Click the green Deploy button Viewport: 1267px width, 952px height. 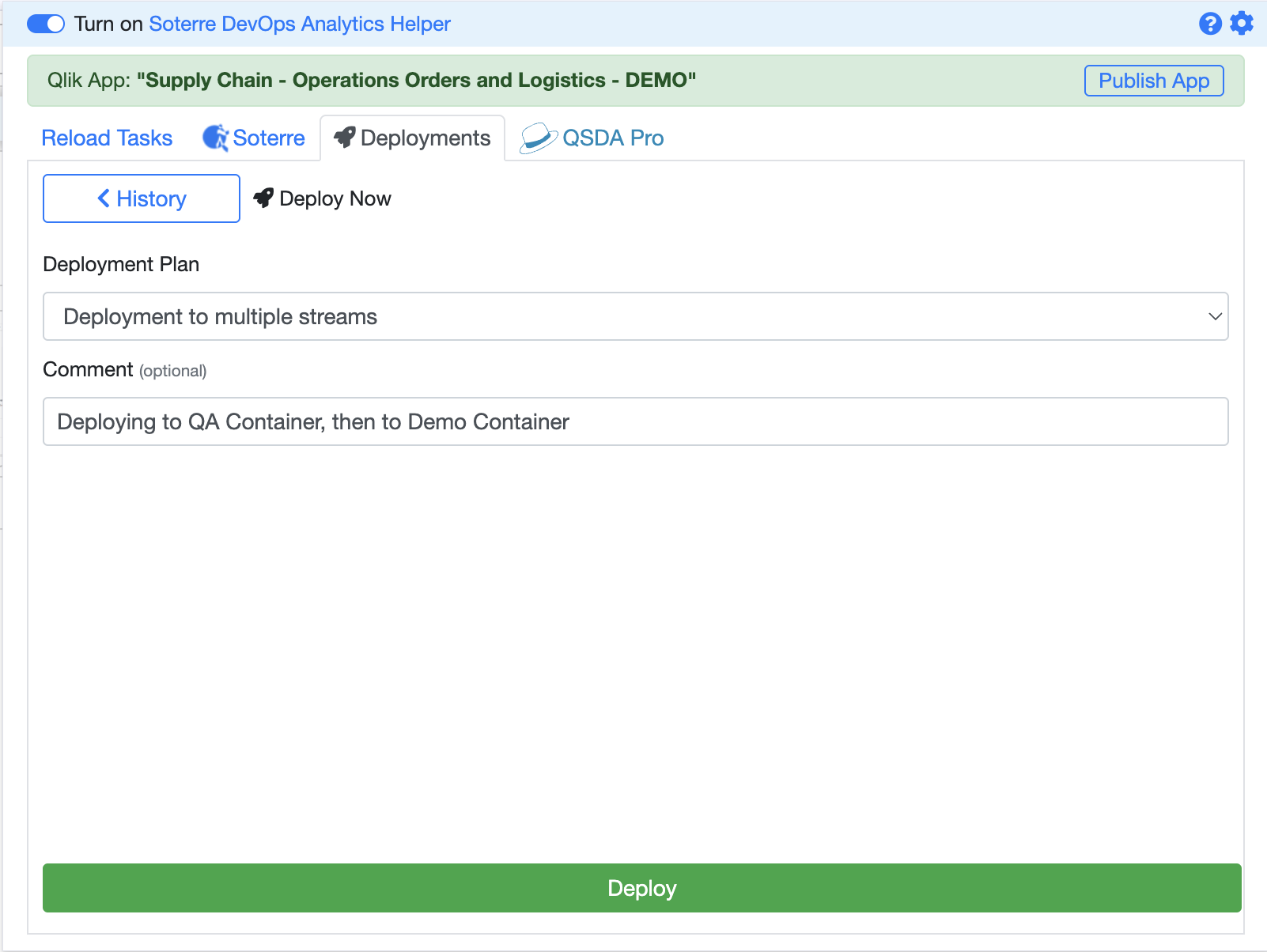click(x=641, y=888)
